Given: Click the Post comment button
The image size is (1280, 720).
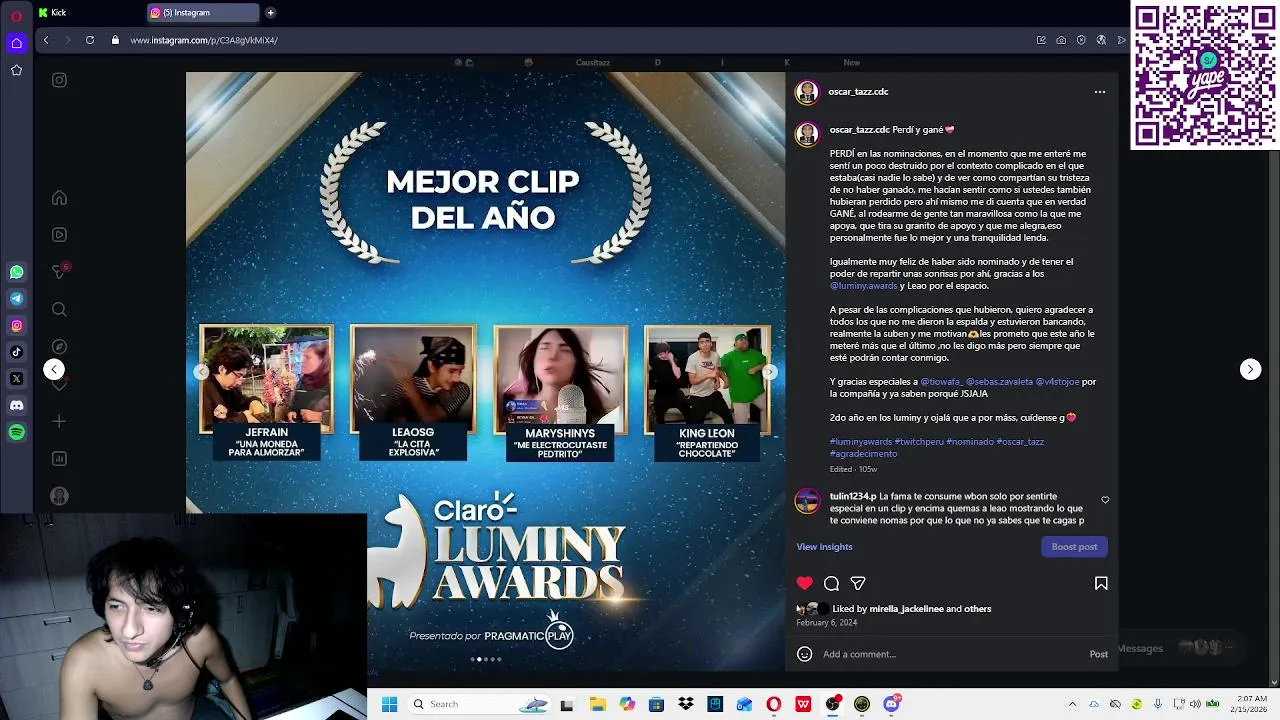Looking at the screenshot, I should [x=1098, y=654].
